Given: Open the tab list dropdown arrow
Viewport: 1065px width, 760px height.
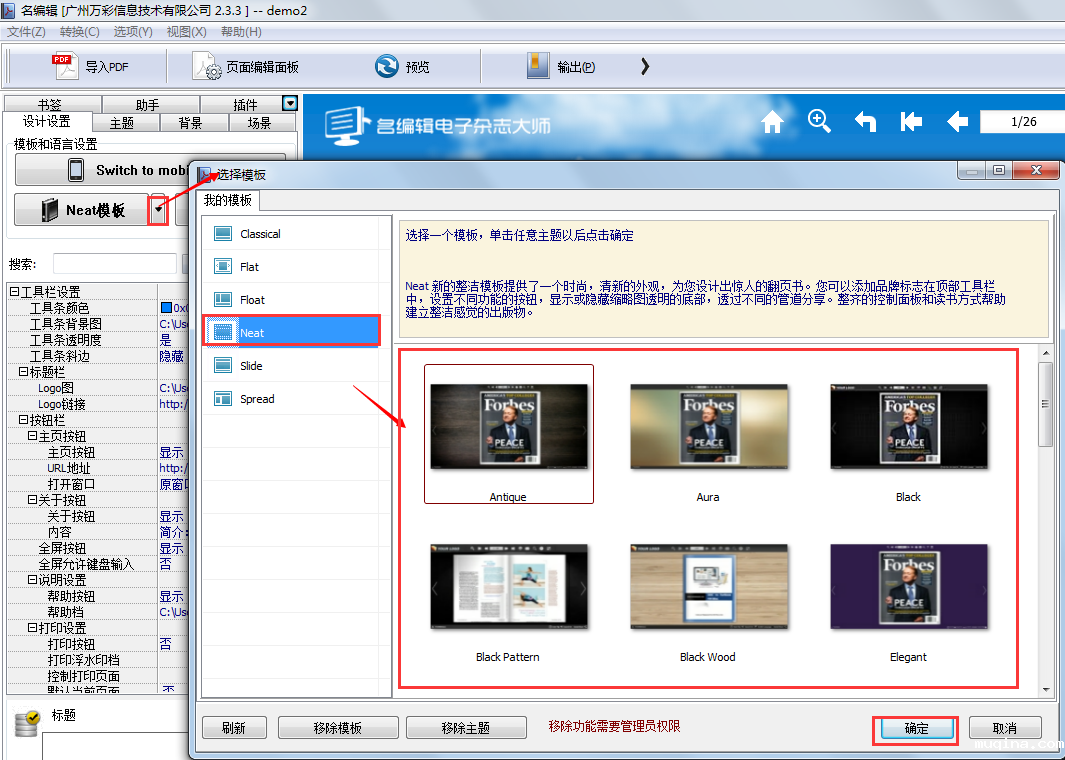Looking at the screenshot, I should point(290,103).
